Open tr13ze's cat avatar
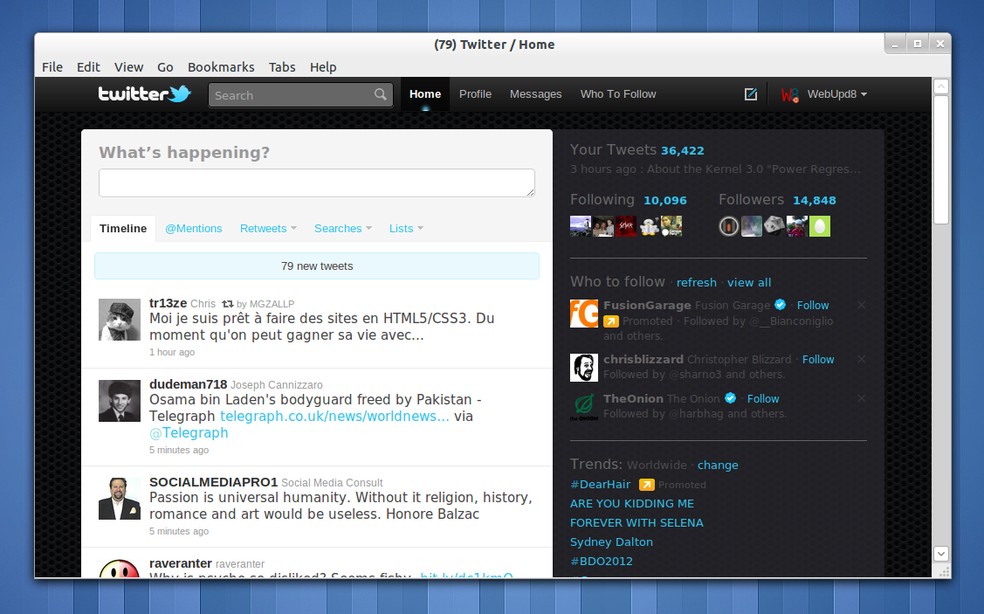 point(119,320)
